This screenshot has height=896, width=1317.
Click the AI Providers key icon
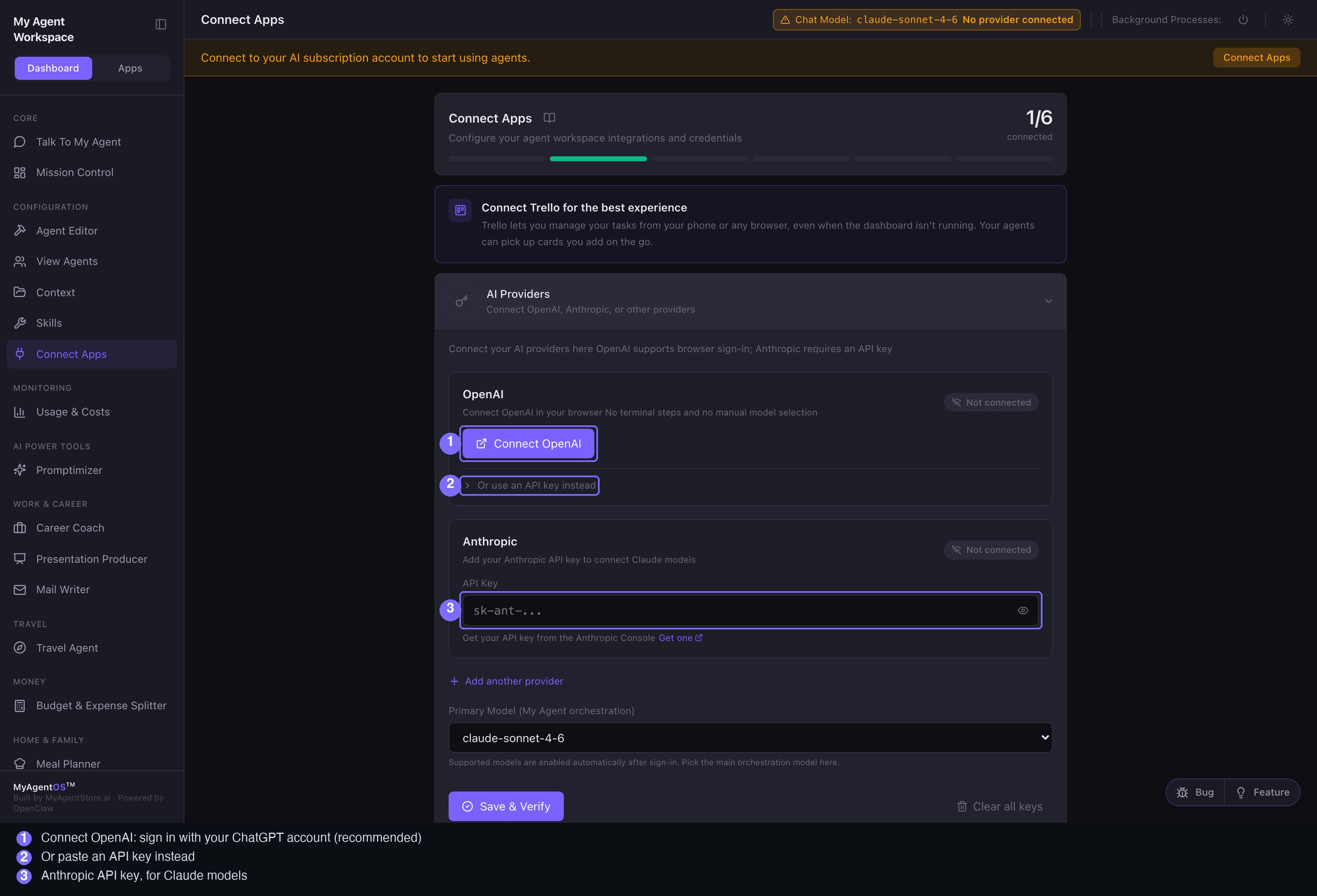coord(462,301)
